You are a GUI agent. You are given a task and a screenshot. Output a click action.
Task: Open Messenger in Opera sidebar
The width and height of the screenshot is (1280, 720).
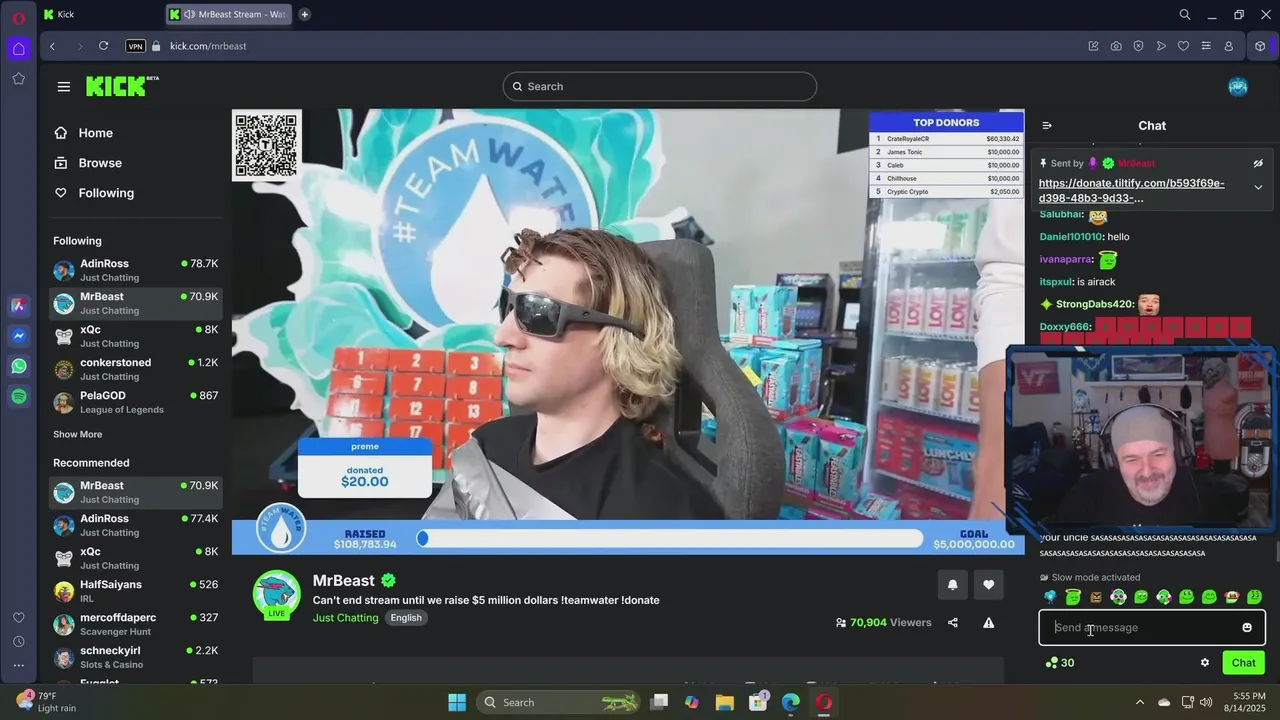[x=19, y=336]
